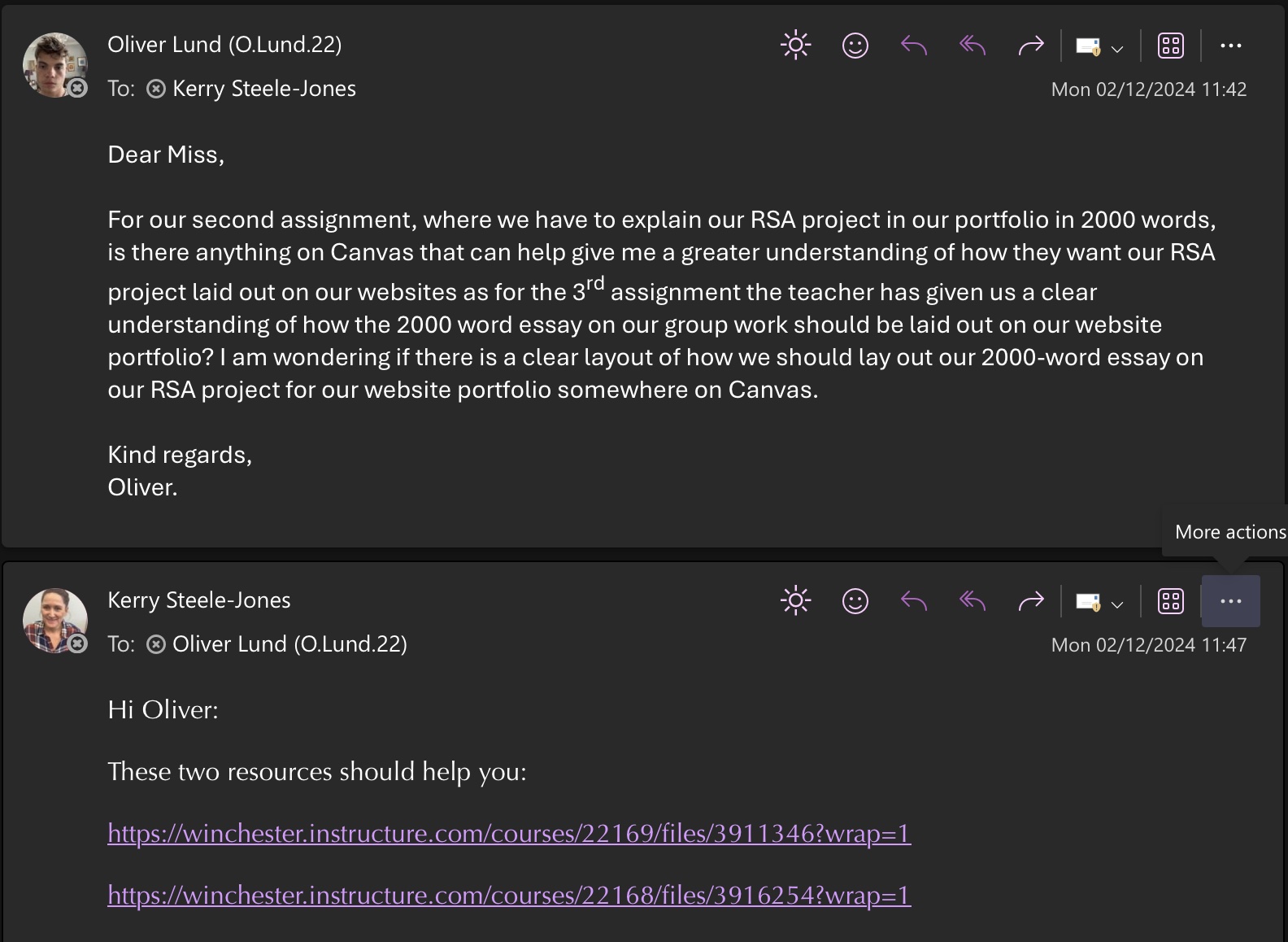
Task: Open Apps icon in Oliver's email header
Action: (1170, 46)
